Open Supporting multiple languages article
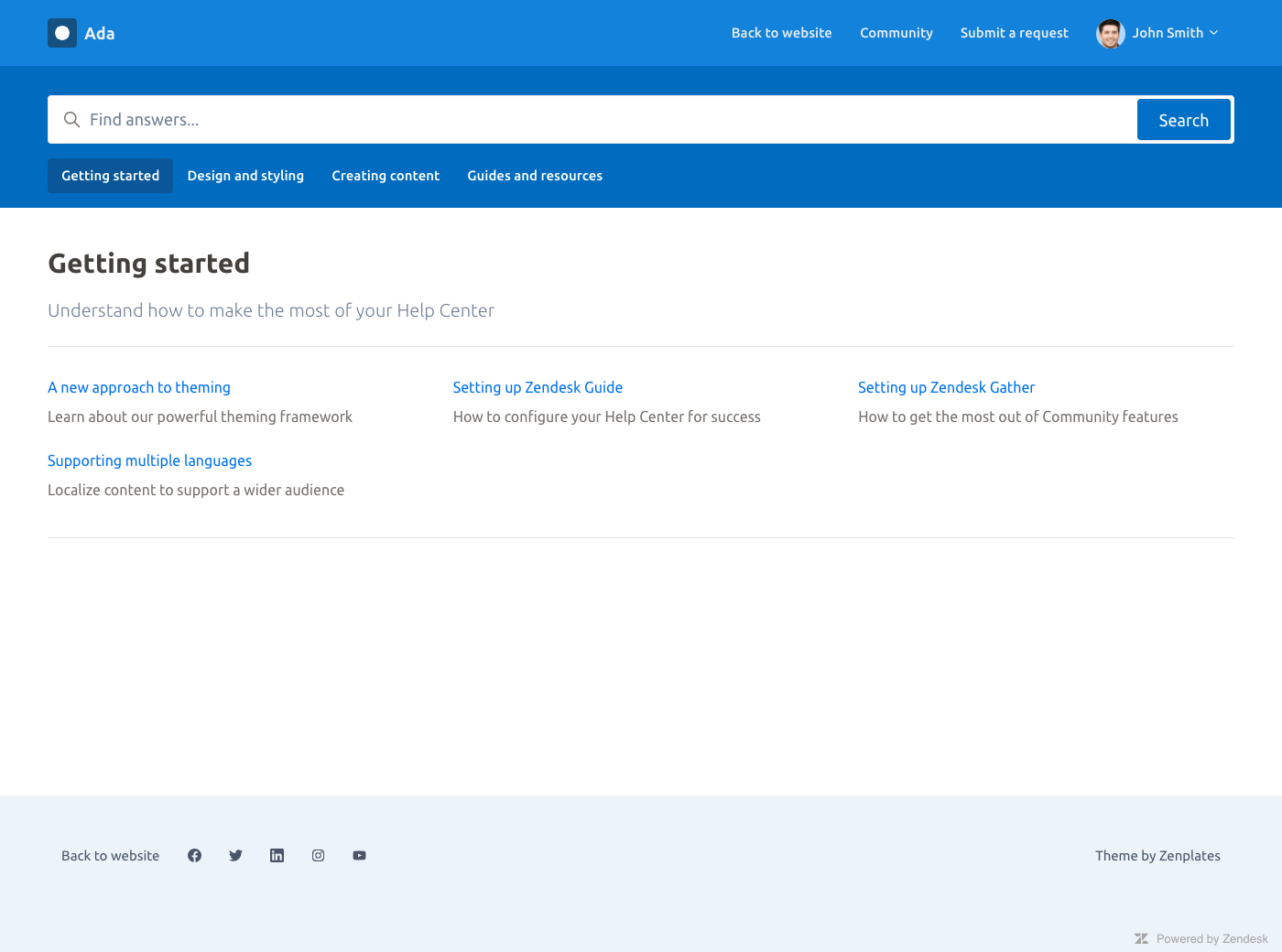This screenshot has height=952, width=1282. tap(149, 460)
